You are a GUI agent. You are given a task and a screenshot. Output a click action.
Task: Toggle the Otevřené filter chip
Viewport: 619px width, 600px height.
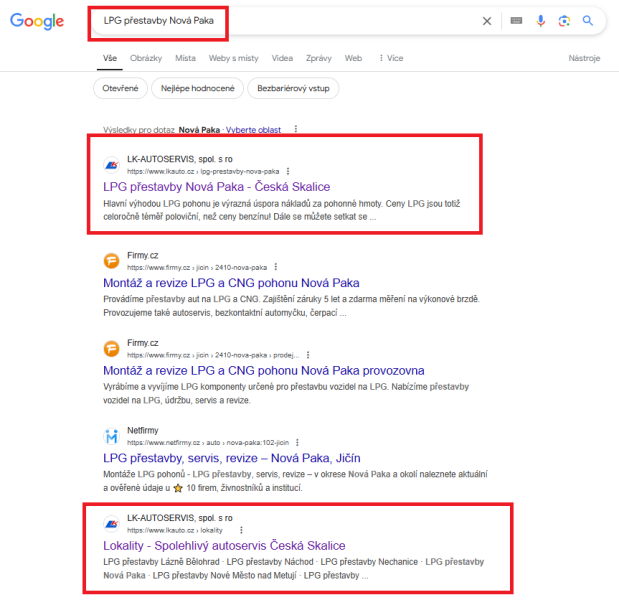tap(120, 88)
